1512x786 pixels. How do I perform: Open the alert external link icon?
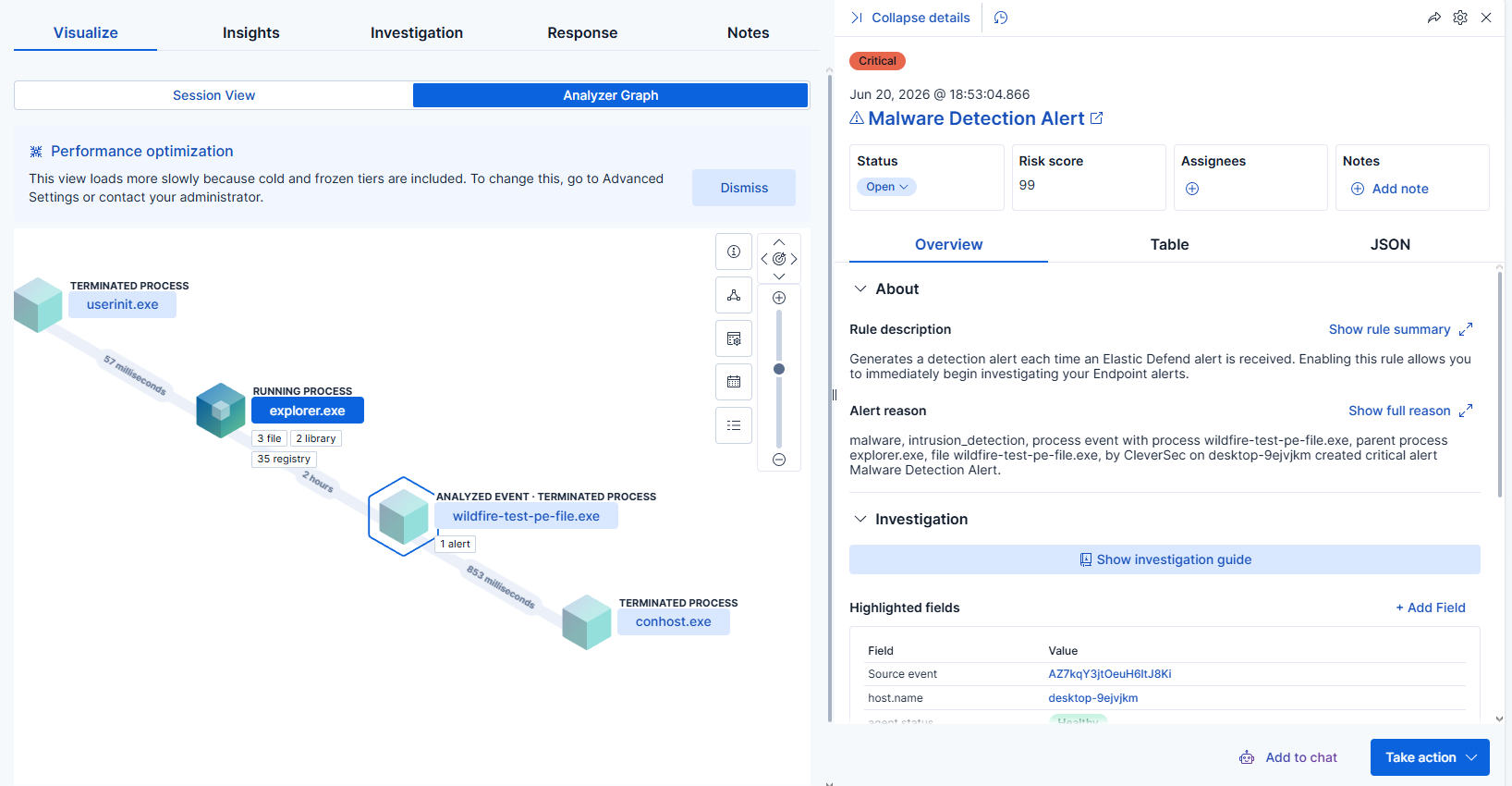(1097, 118)
